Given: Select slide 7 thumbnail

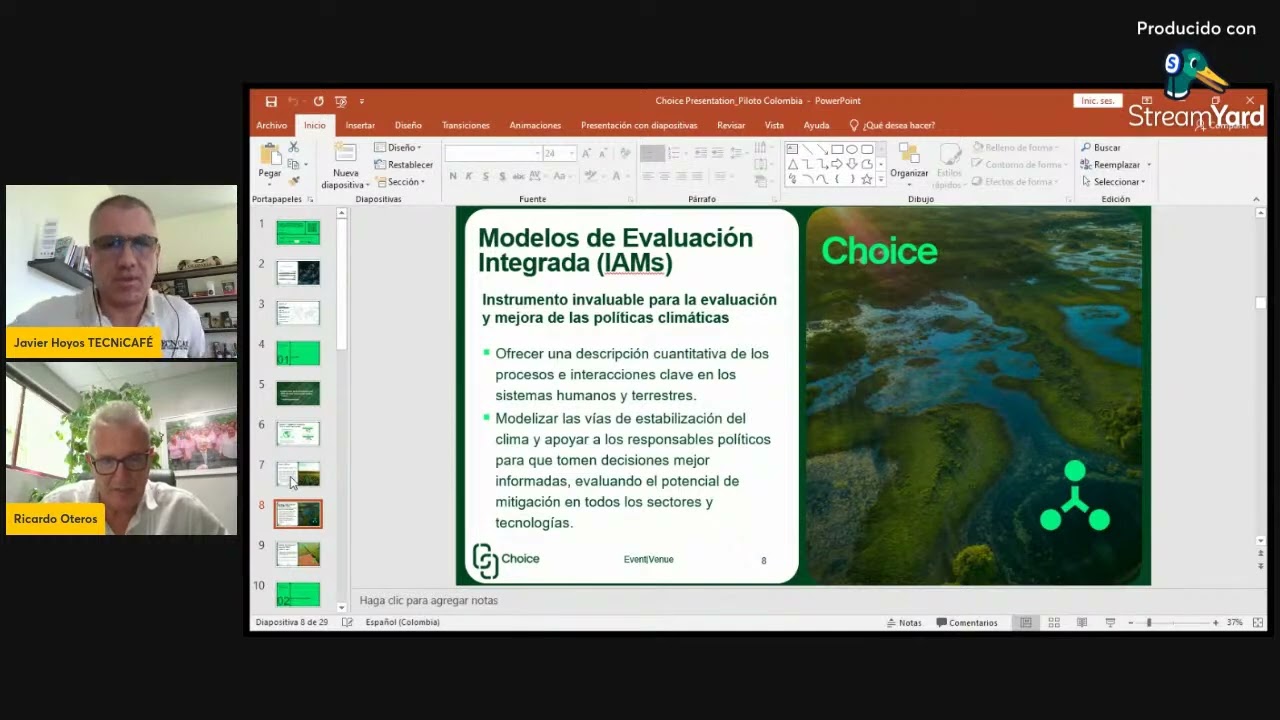Looking at the screenshot, I should coord(298,473).
